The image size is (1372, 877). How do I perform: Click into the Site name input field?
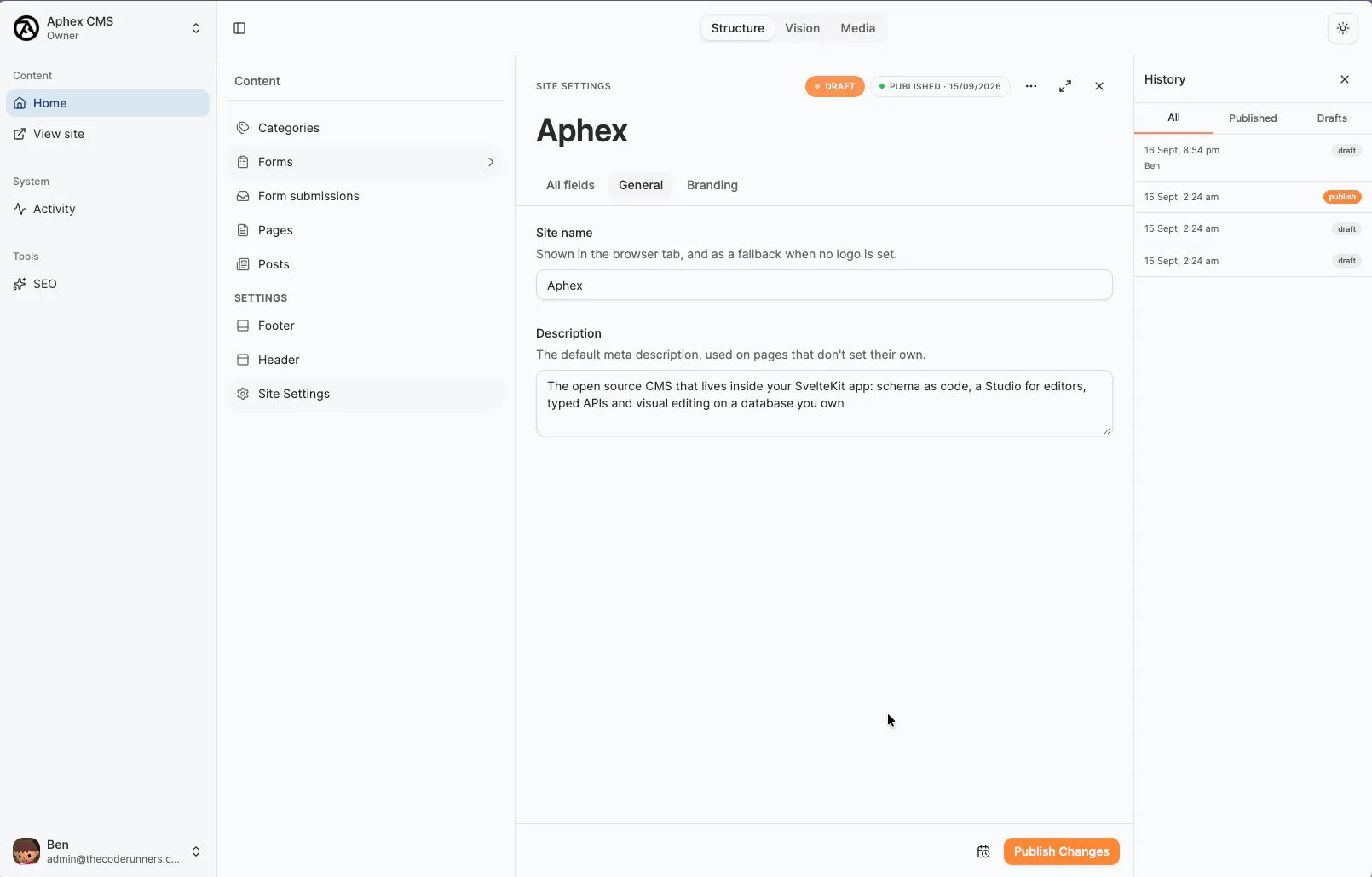[x=824, y=286]
